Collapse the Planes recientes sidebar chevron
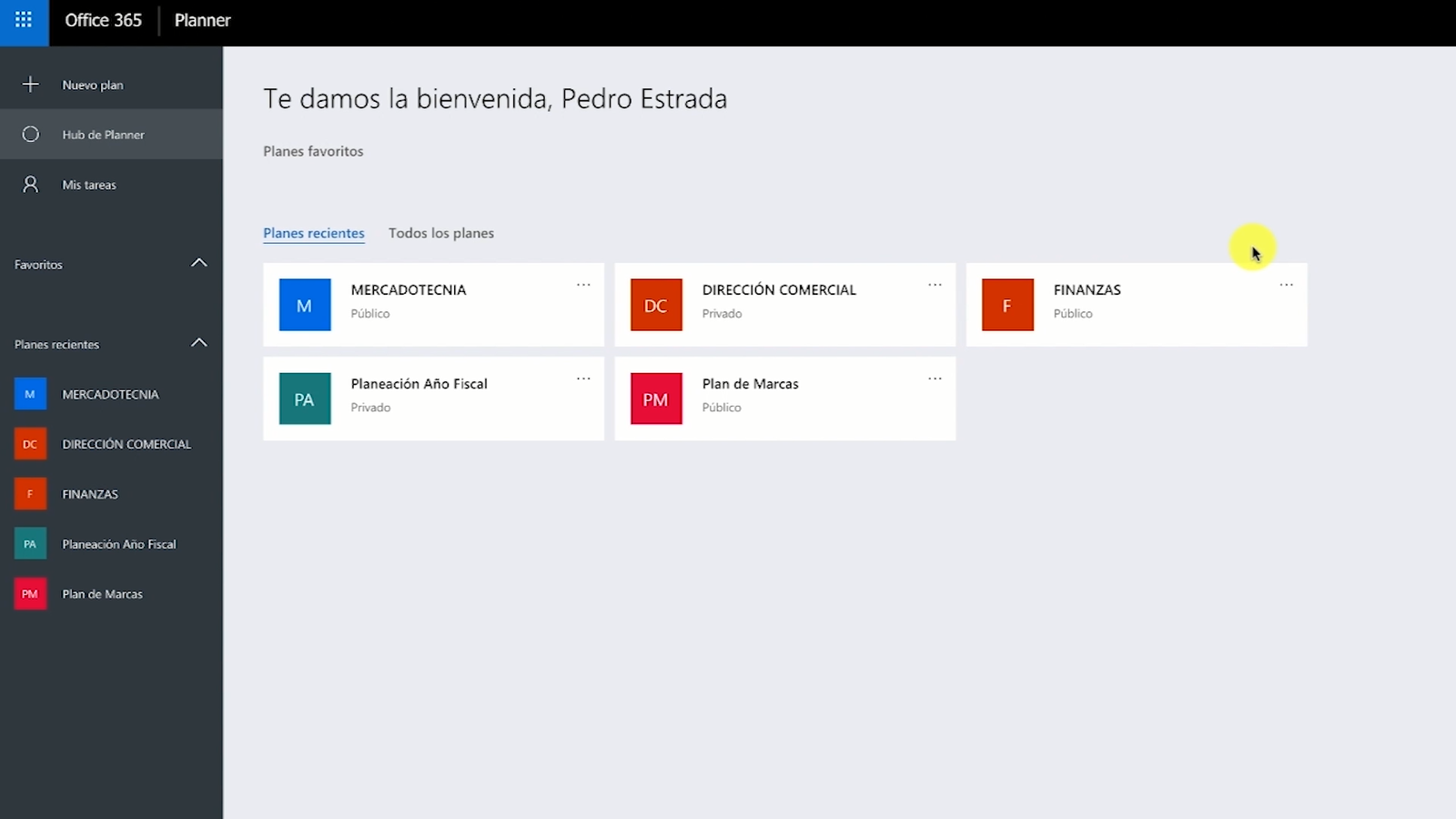The image size is (1456, 819). point(199,344)
